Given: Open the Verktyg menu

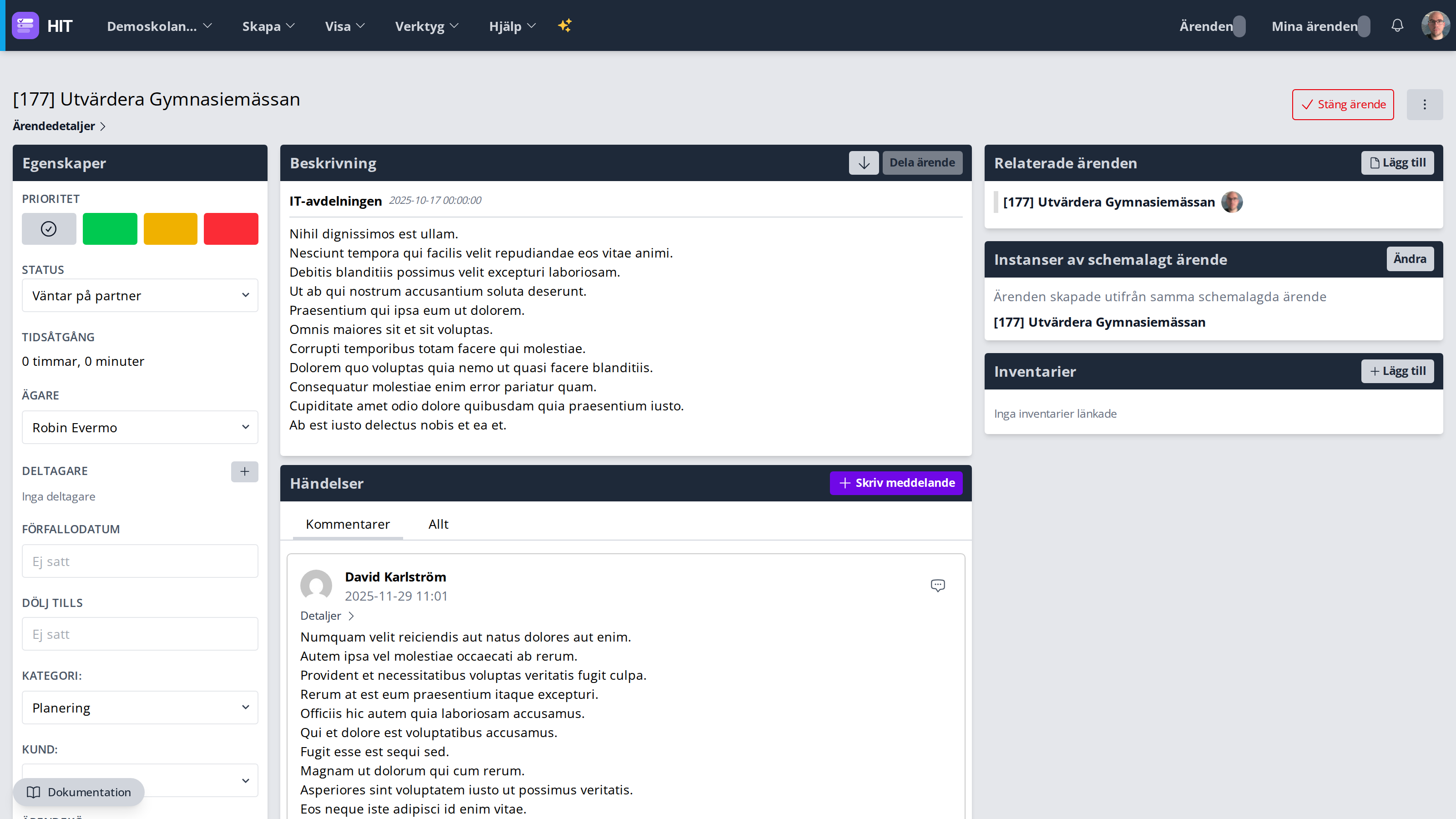Looking at the screenshot, I should point(427,26).
